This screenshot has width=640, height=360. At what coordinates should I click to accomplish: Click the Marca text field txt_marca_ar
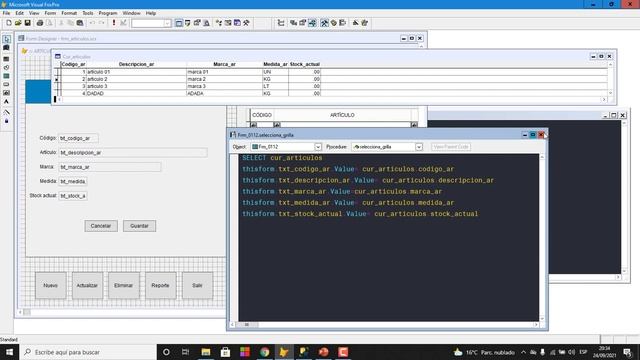coord(110,167)
